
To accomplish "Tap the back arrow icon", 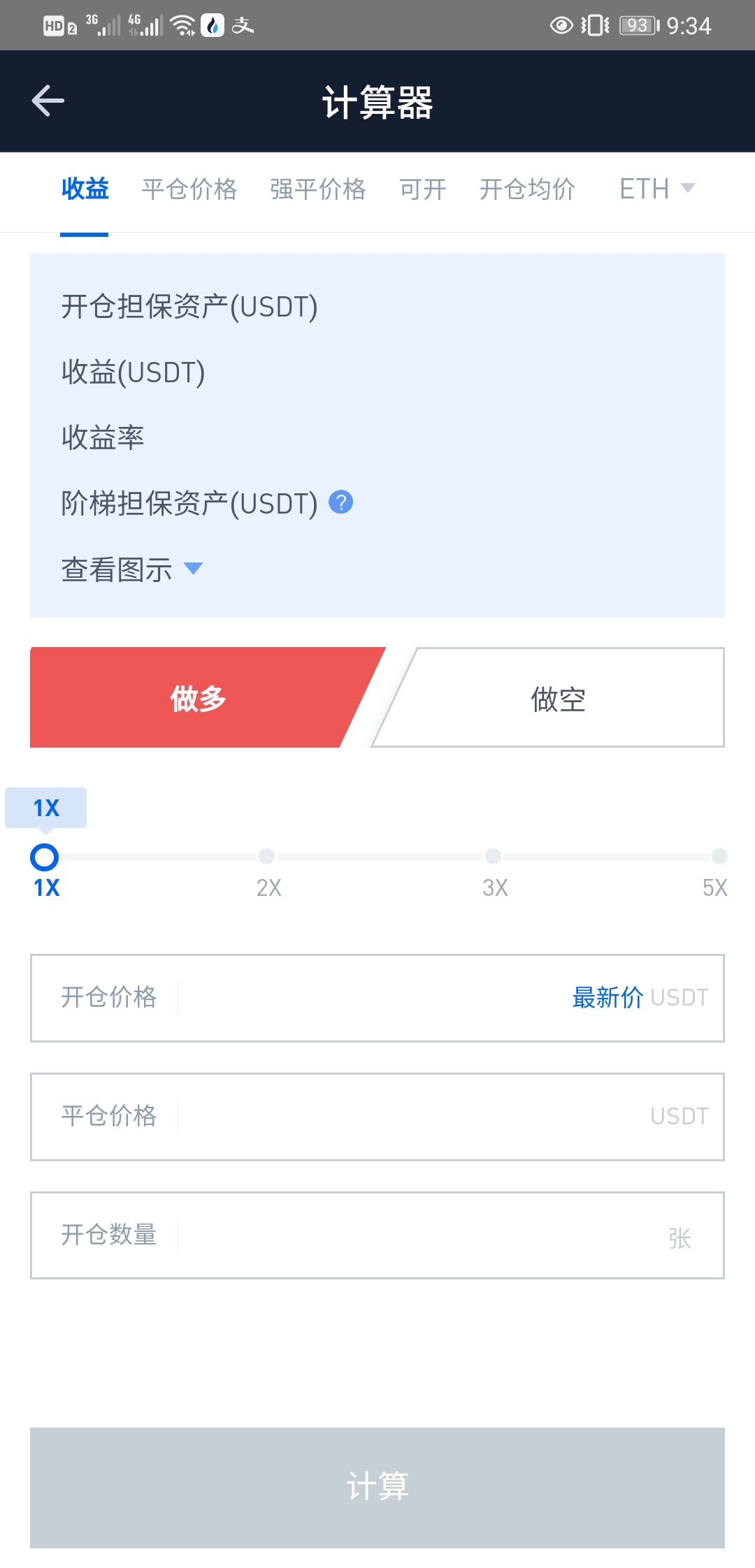I will pos(48,101).
